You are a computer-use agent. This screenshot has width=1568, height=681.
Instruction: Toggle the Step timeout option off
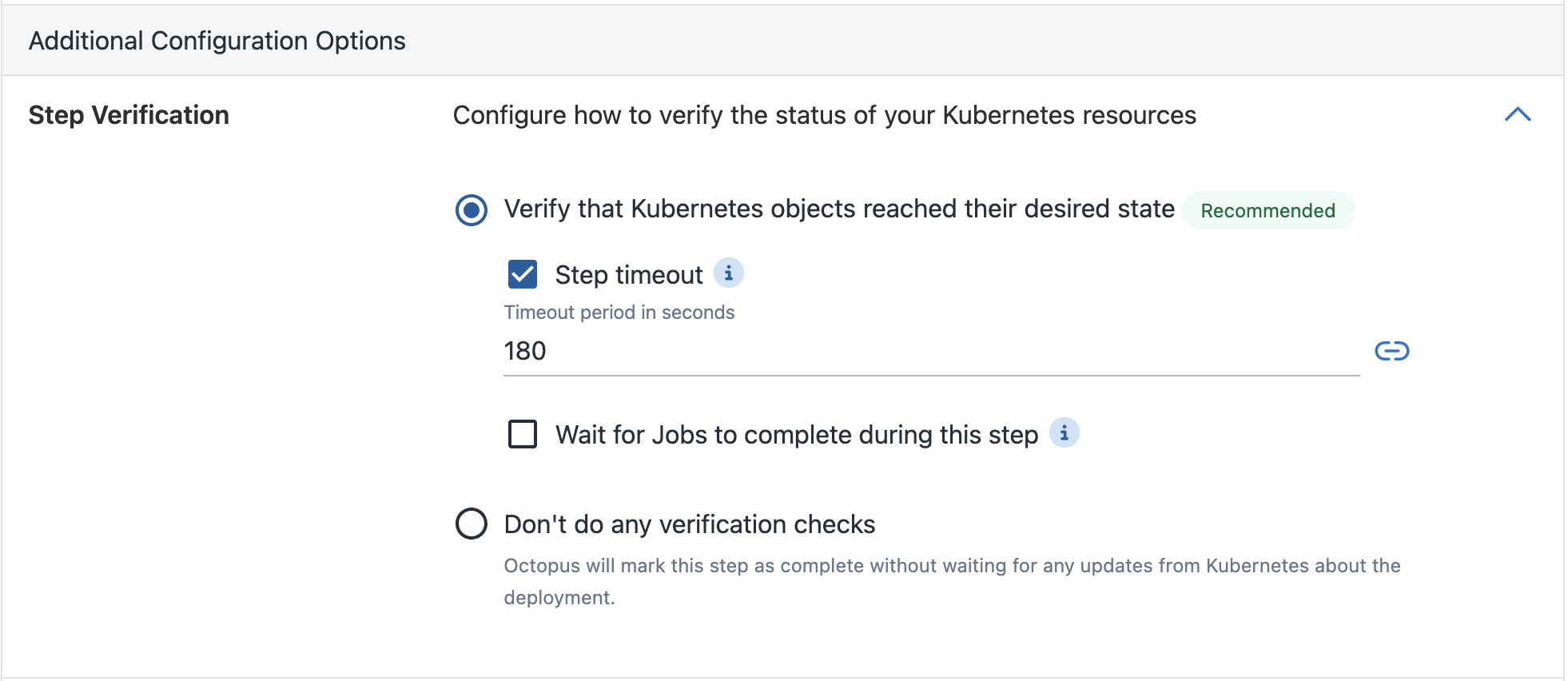(523, 273)
